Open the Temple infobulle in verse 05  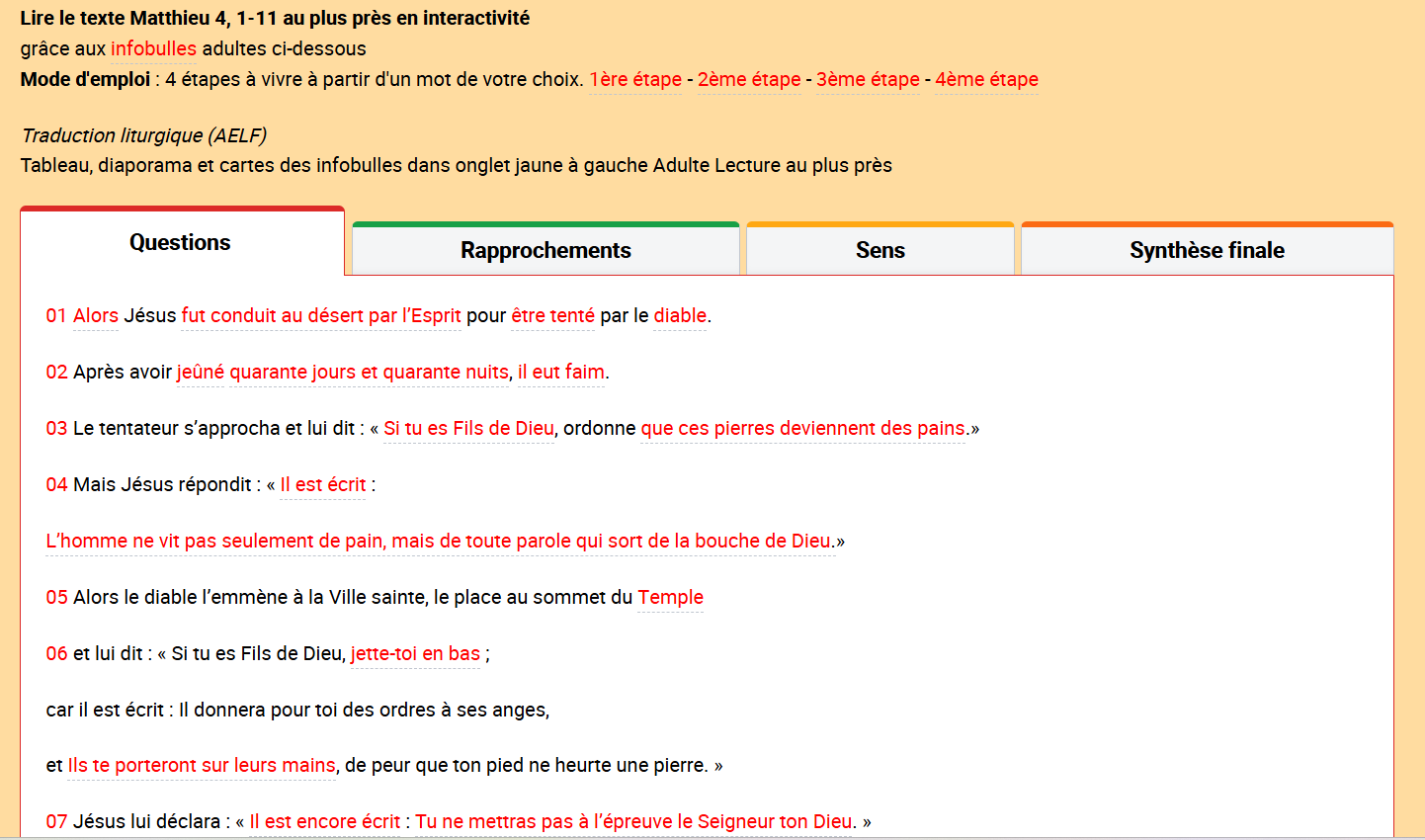[670, 597]
